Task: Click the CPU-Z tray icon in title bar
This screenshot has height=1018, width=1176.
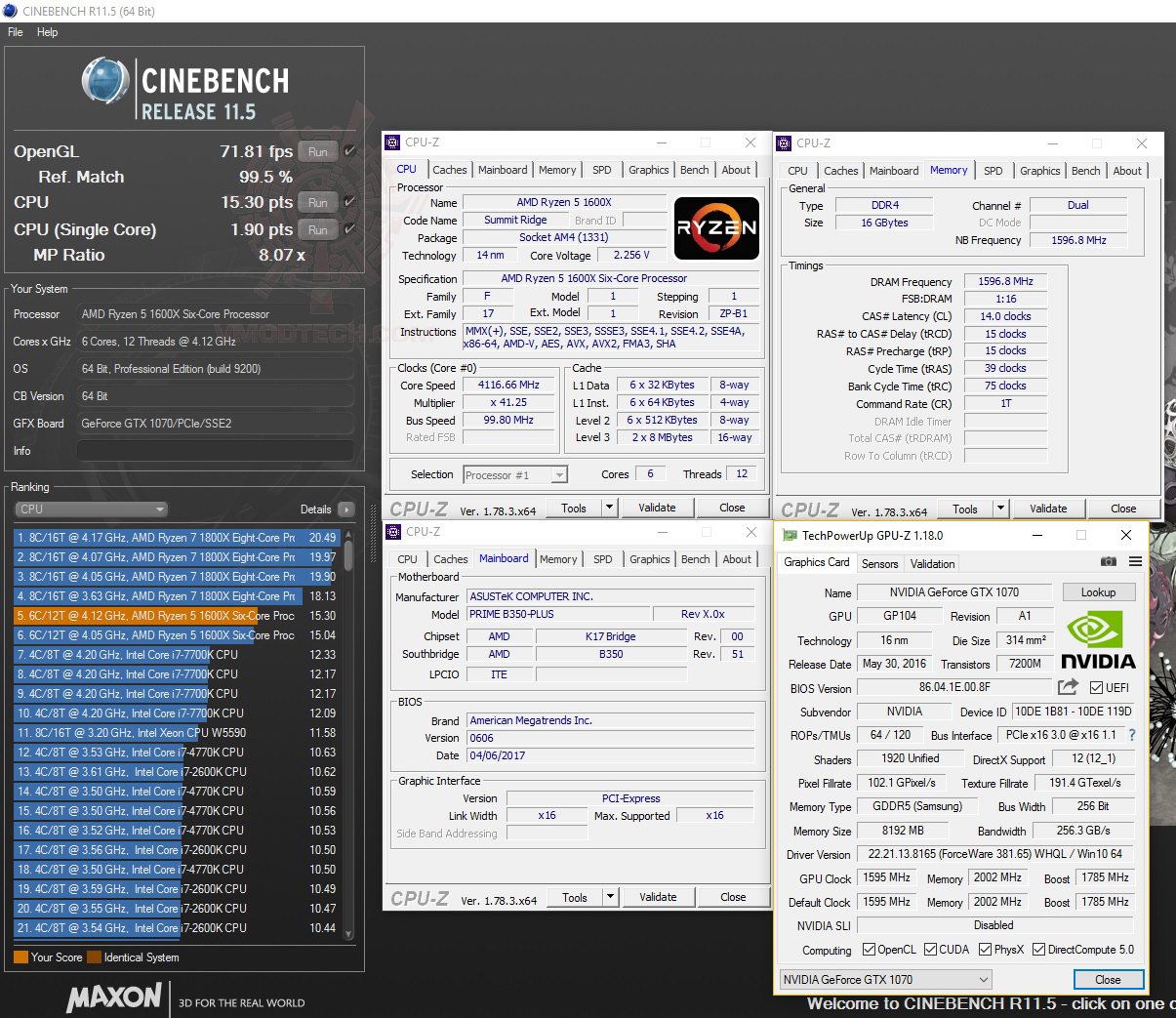Action: click(x=393, y=143)
